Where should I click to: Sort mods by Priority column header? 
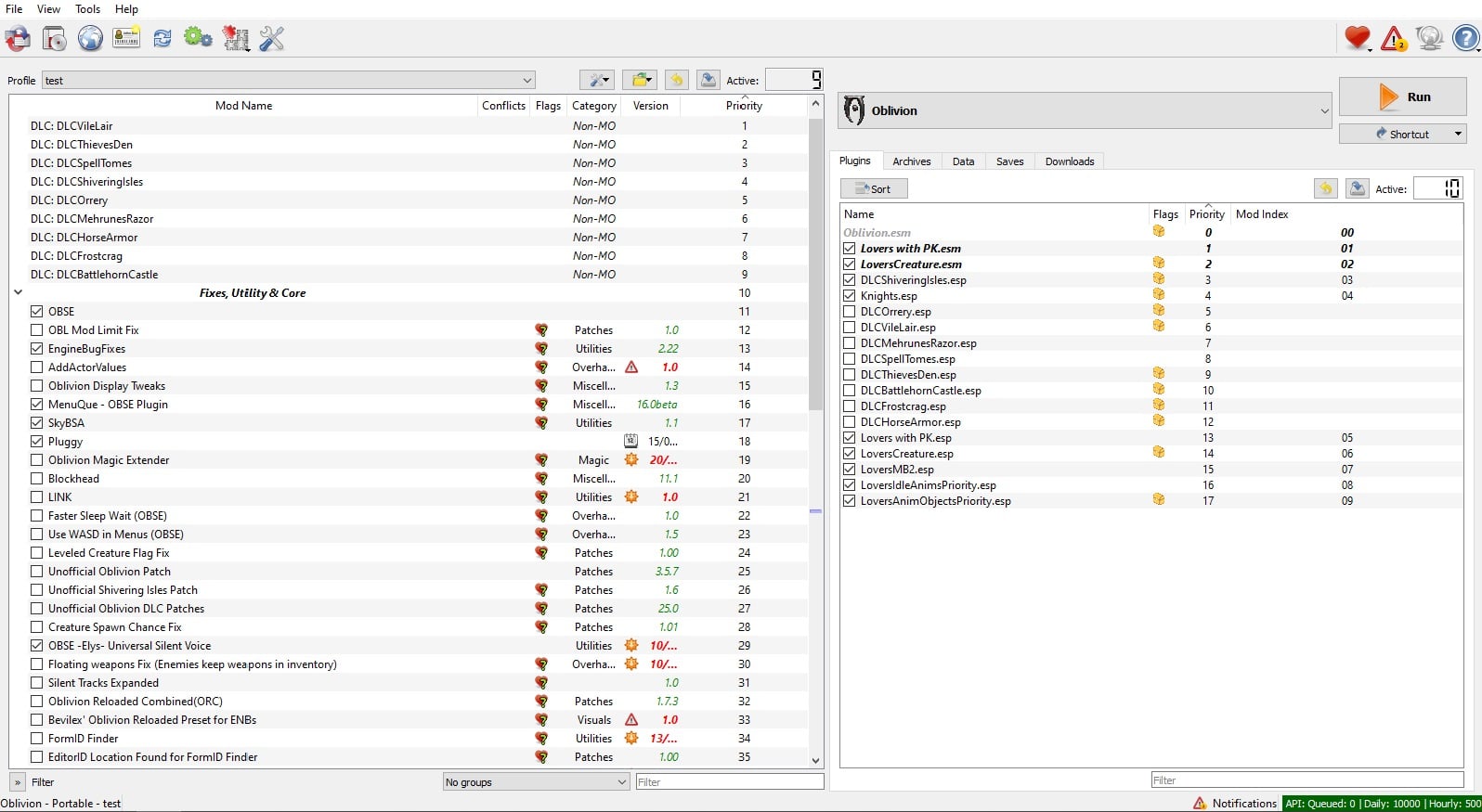[744, 105]
